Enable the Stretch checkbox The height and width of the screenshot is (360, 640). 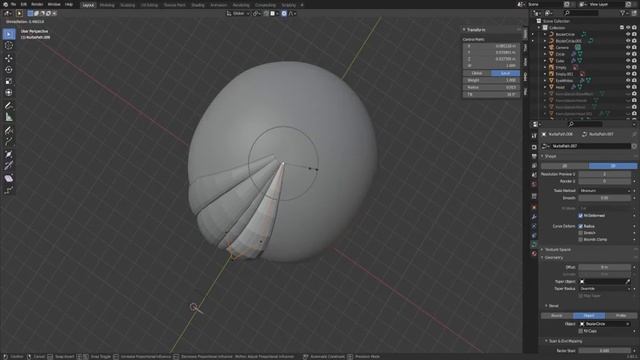580,233
